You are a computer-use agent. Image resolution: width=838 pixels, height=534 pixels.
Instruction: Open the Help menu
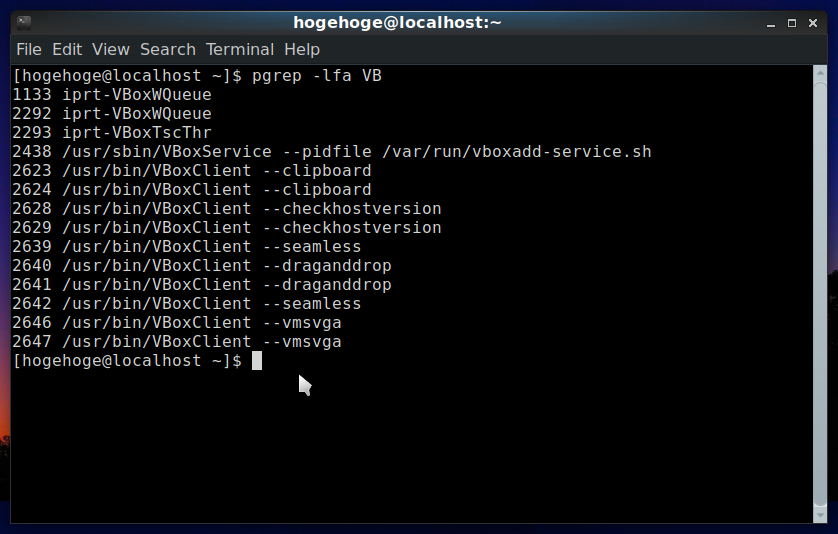point(302,50)
